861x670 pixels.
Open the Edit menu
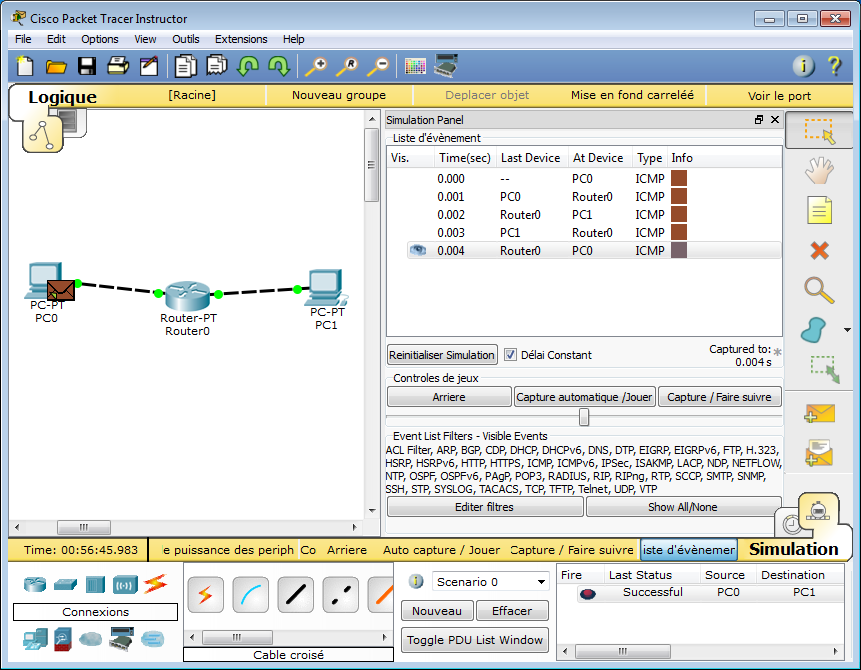[56, 39]
